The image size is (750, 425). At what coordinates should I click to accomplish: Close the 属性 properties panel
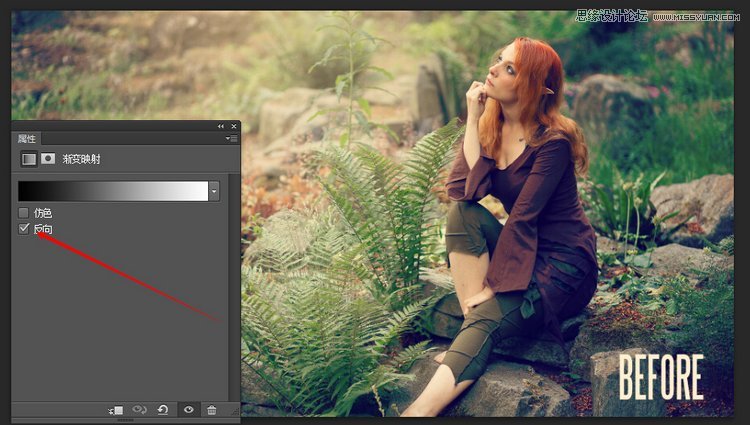(234, 126)
